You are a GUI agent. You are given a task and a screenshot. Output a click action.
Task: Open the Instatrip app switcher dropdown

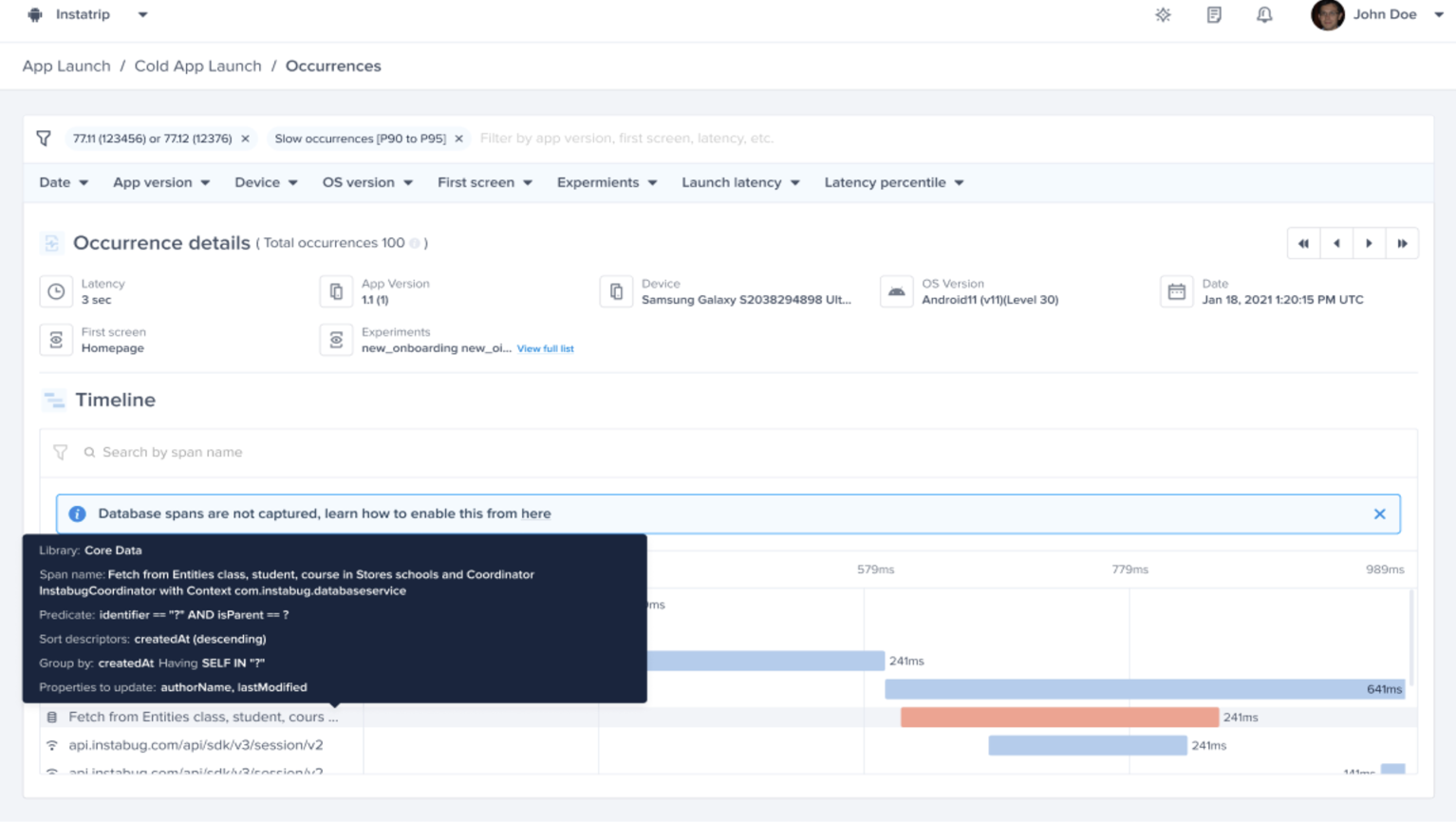pos(142,15)
